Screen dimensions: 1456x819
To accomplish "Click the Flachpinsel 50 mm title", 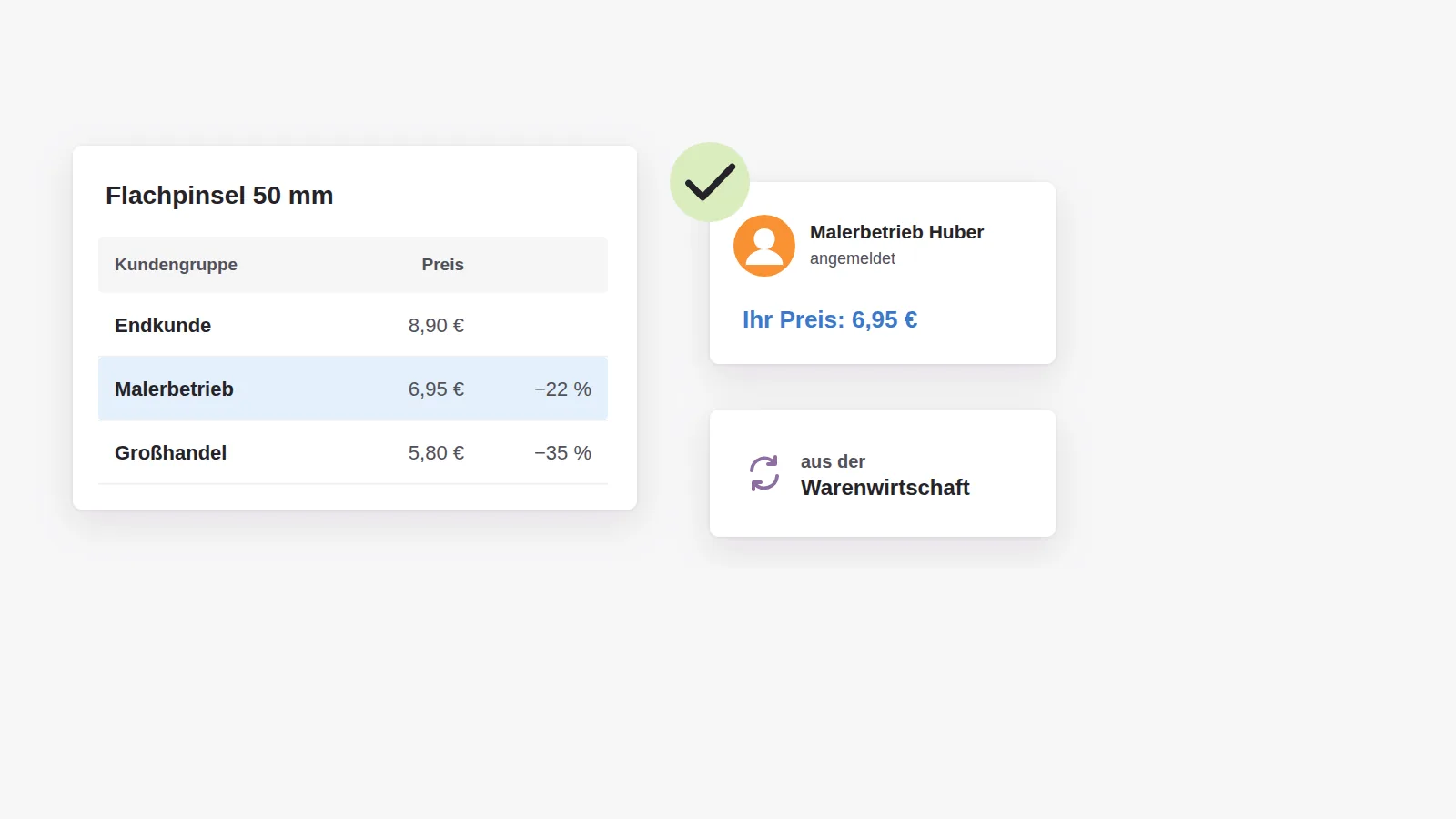I will pos(219,196).
